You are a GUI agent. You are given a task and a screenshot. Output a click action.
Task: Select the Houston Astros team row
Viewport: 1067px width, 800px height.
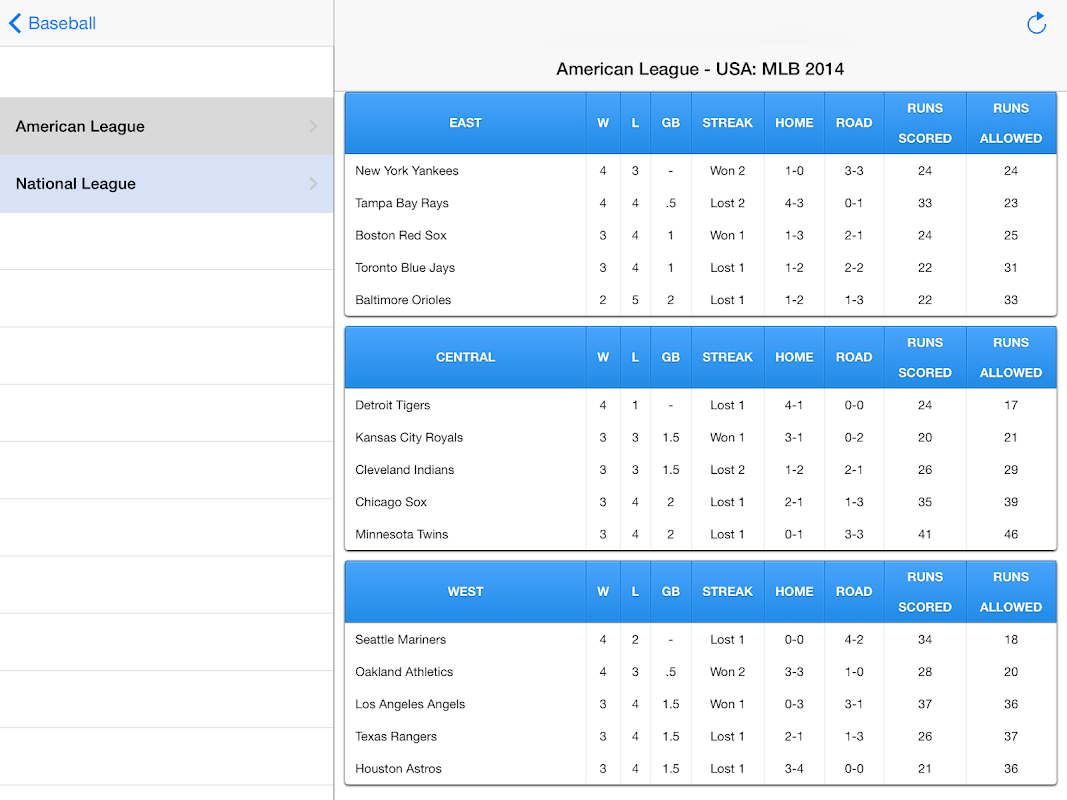click(701, 769)
